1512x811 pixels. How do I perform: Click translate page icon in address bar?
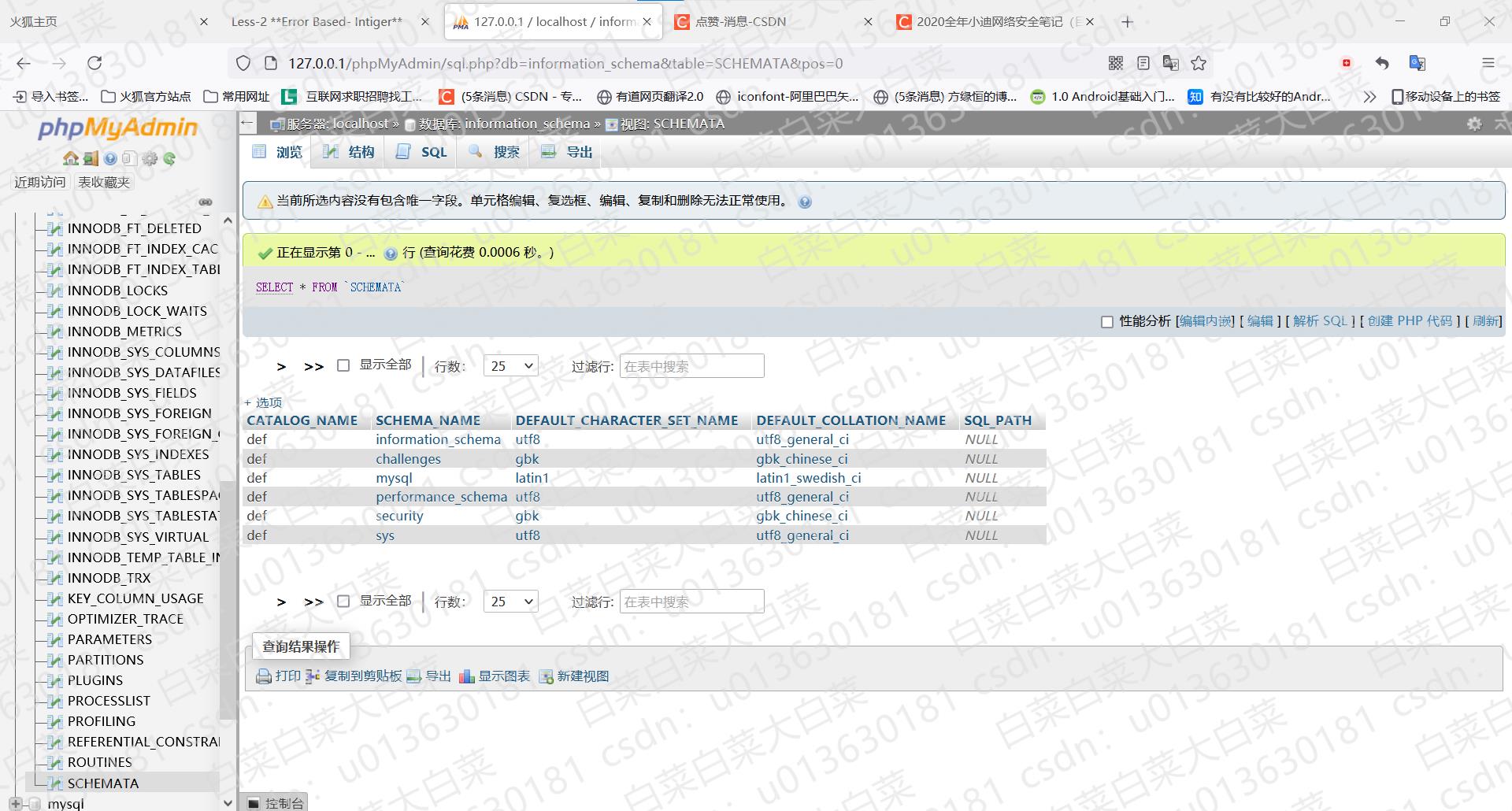coord(1171,63)
